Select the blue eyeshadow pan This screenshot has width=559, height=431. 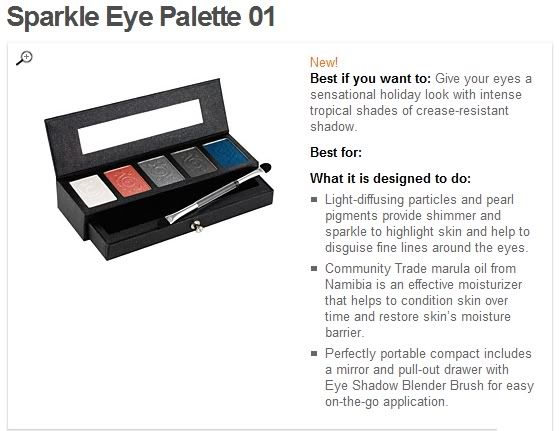tap(226, 153)
